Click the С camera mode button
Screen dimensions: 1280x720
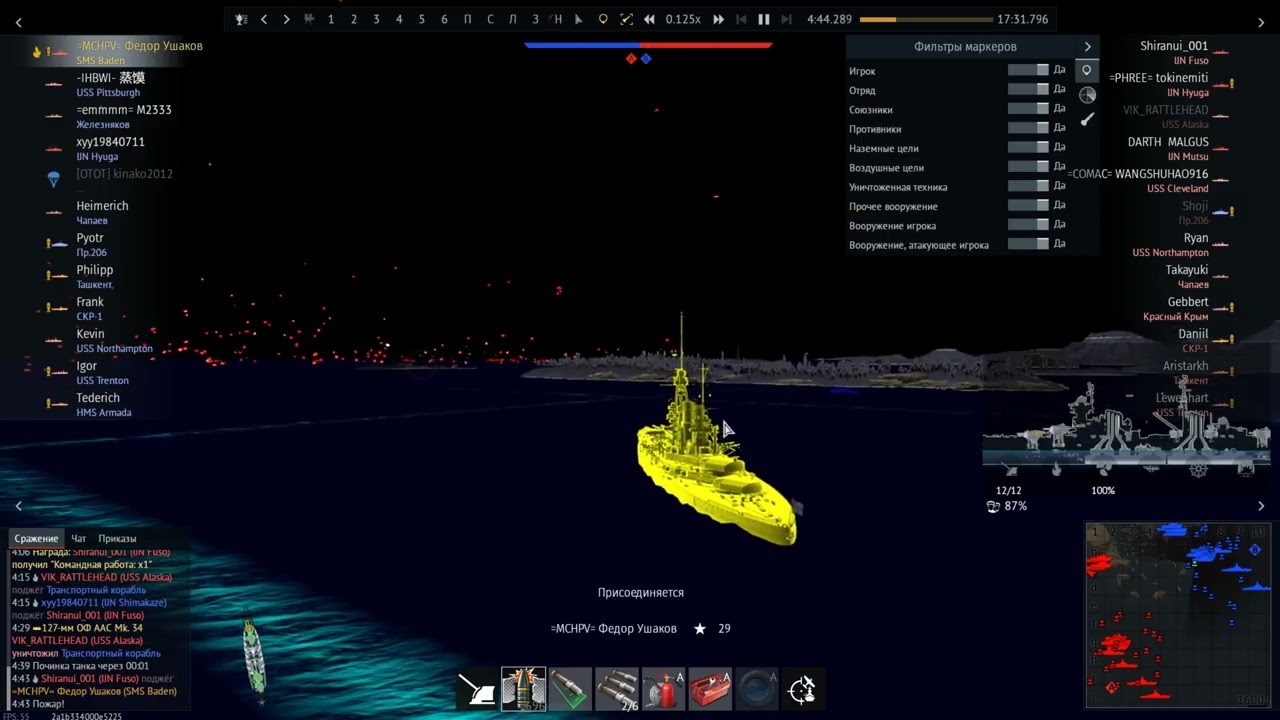[x=490, y=19]
